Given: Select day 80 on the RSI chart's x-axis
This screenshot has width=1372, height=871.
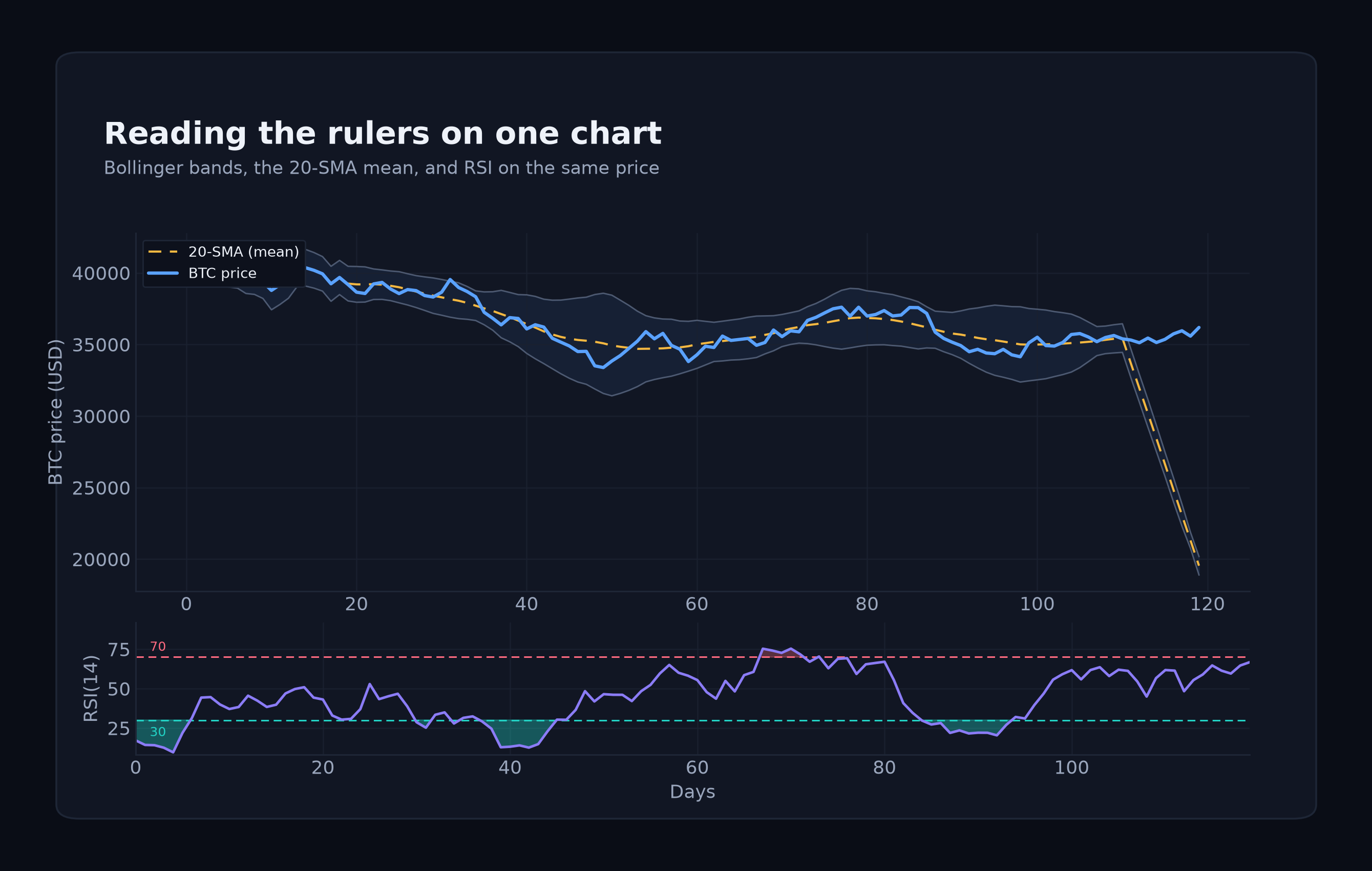Looking at the screenshot, I should click(x=884, y=768).
